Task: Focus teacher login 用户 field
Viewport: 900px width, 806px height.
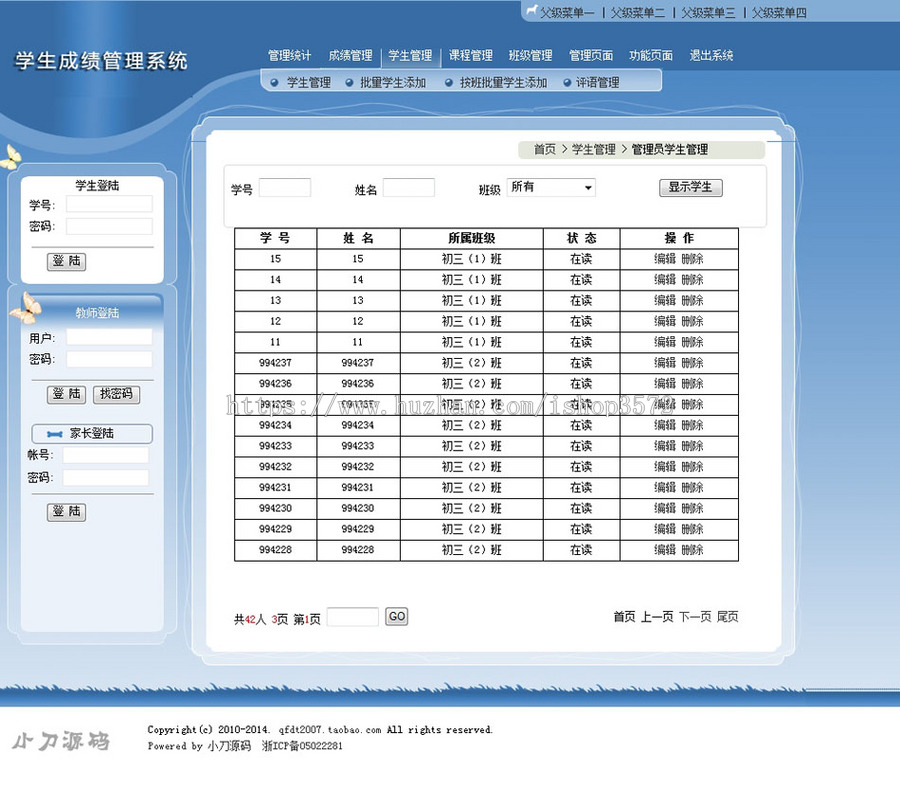Action: pyautogui.click(x=109, y=337)
